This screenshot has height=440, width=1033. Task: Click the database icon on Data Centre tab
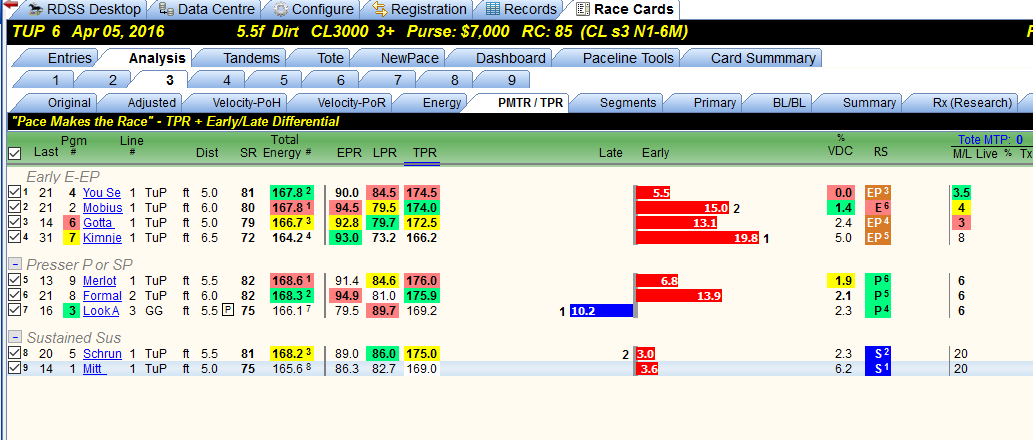pyautogui.click(x=167, y=9)
